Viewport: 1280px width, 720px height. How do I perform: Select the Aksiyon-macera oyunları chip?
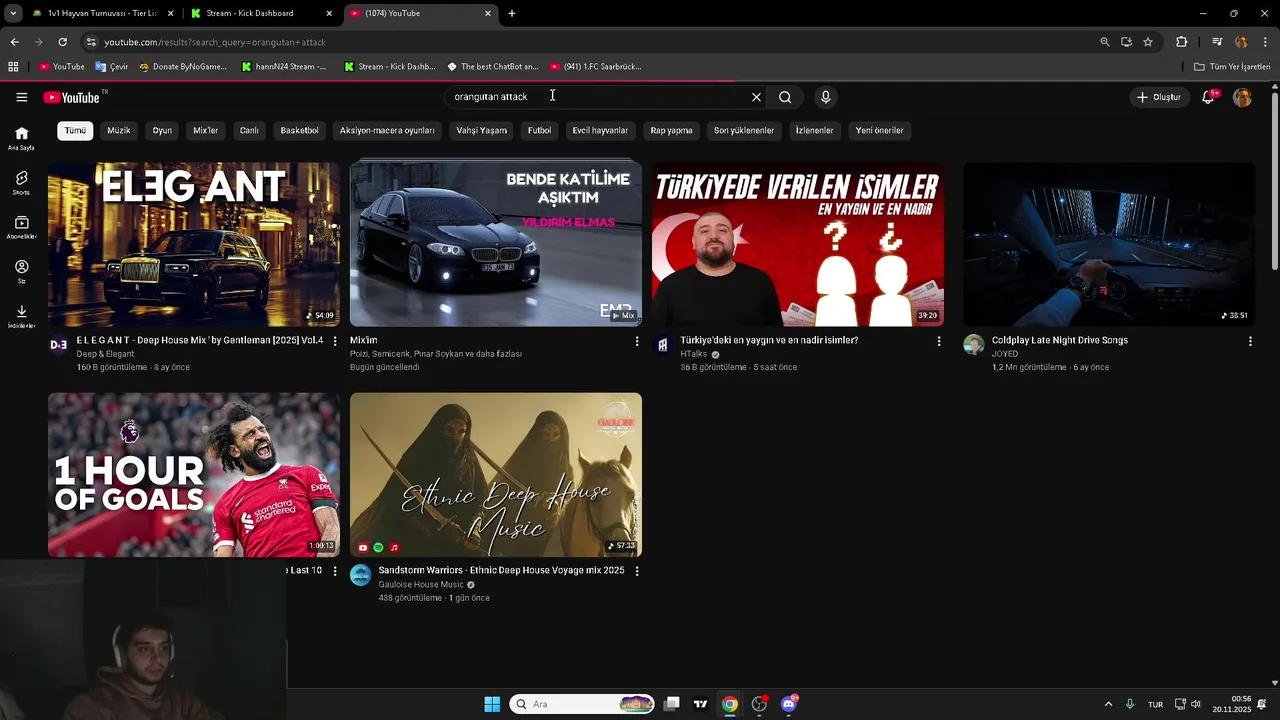coord(387,130)
